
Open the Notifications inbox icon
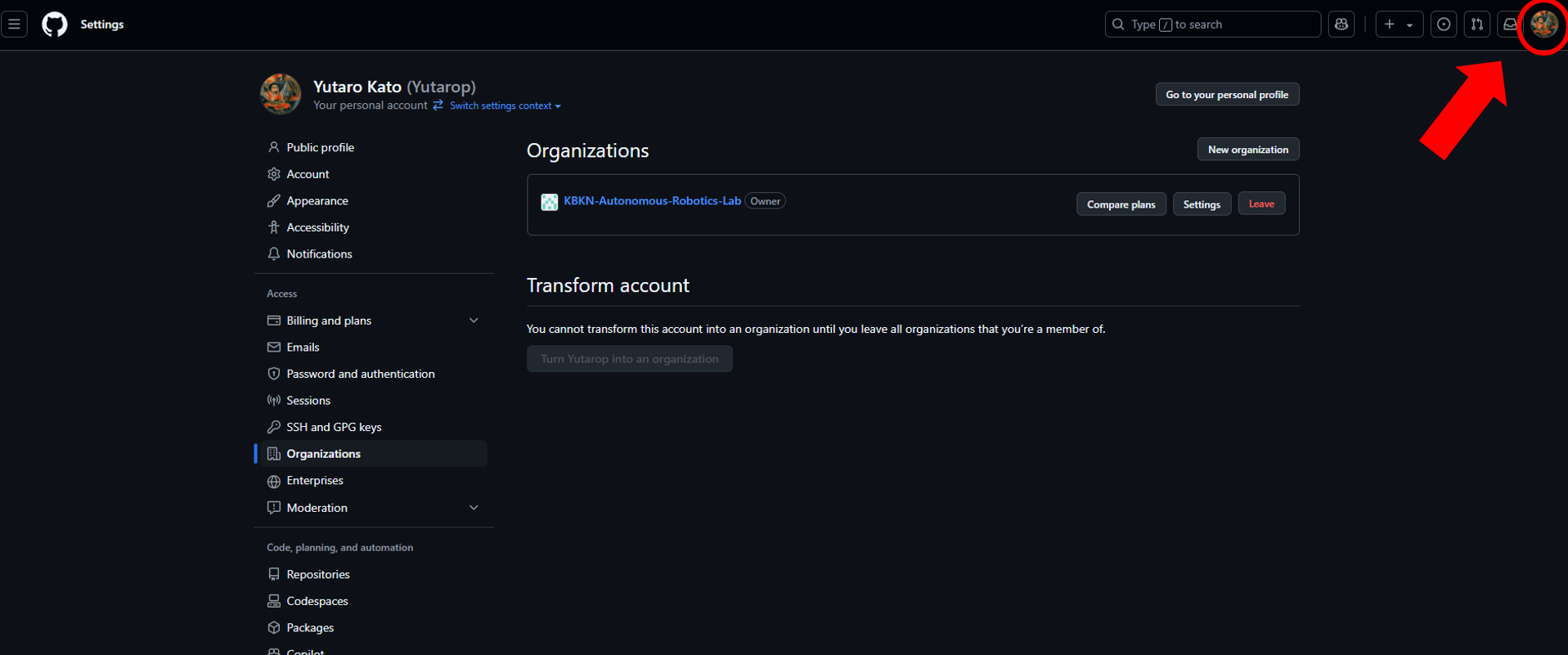(1509, 25)
